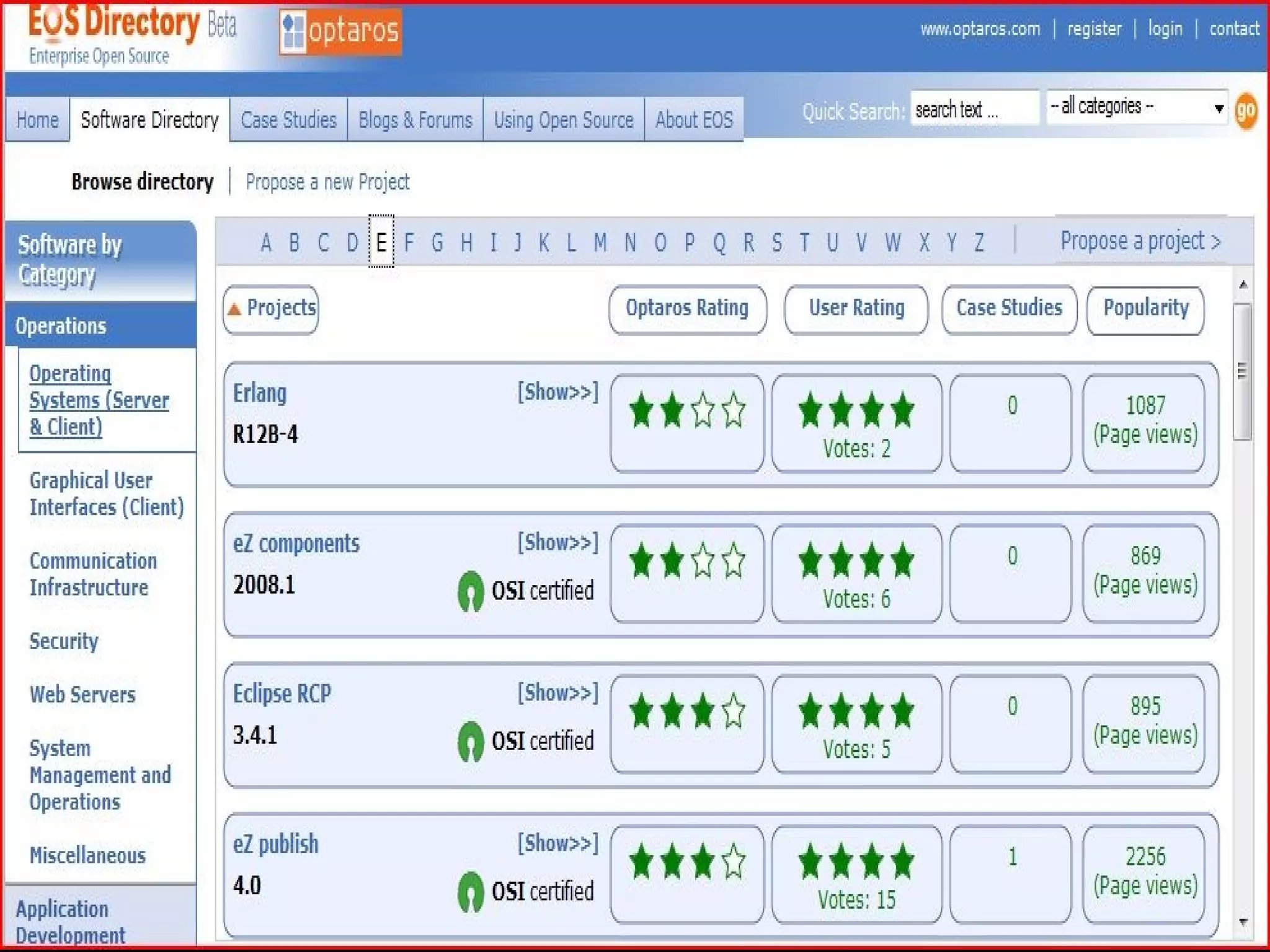Toggle Projects sort order arrow
1270x952 pixels.
[x=234, y=309]
